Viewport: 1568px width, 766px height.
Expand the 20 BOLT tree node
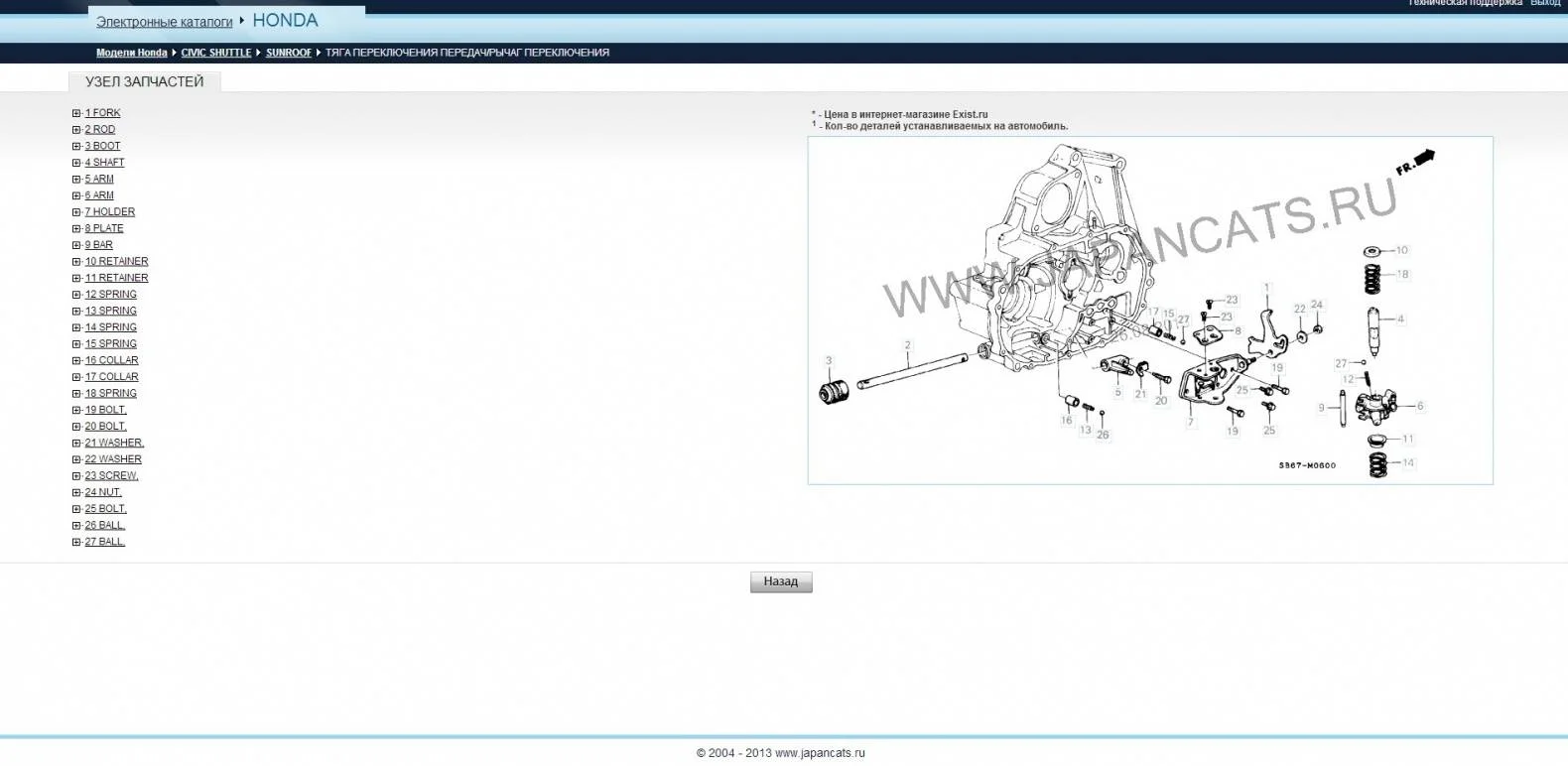point(76,427)
